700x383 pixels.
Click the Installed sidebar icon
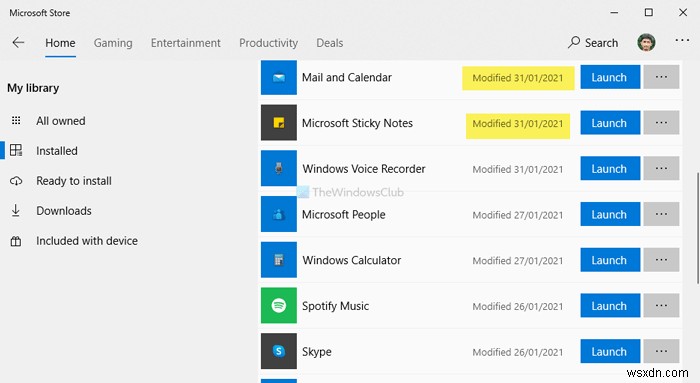point(16,150)
